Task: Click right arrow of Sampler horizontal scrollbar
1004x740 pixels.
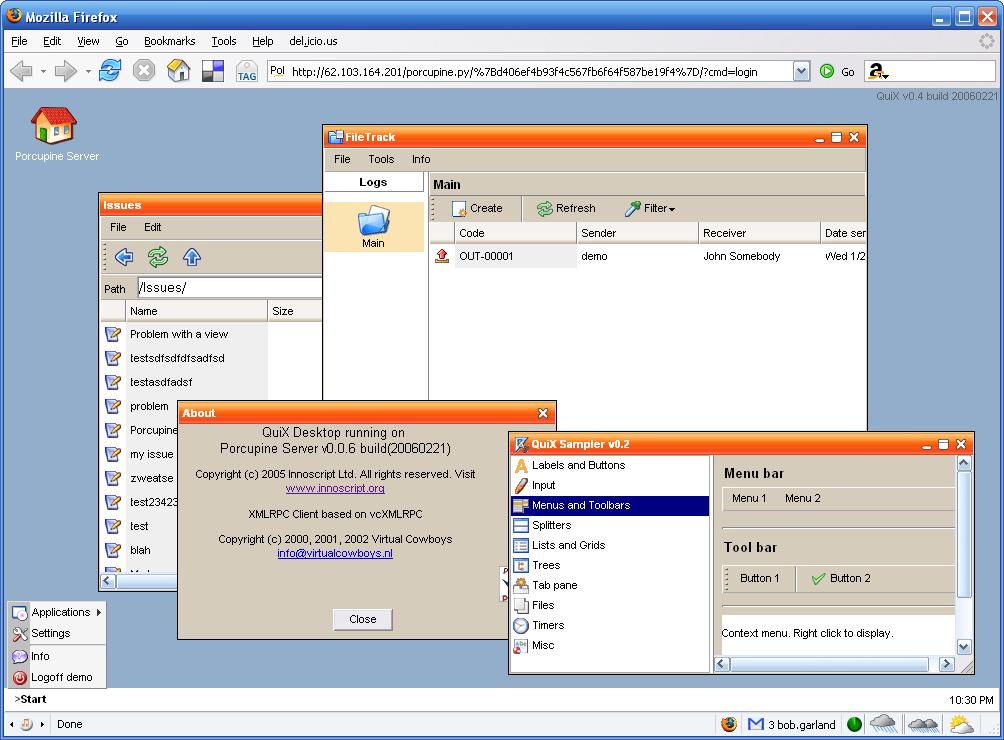Action: pos(946,664)
